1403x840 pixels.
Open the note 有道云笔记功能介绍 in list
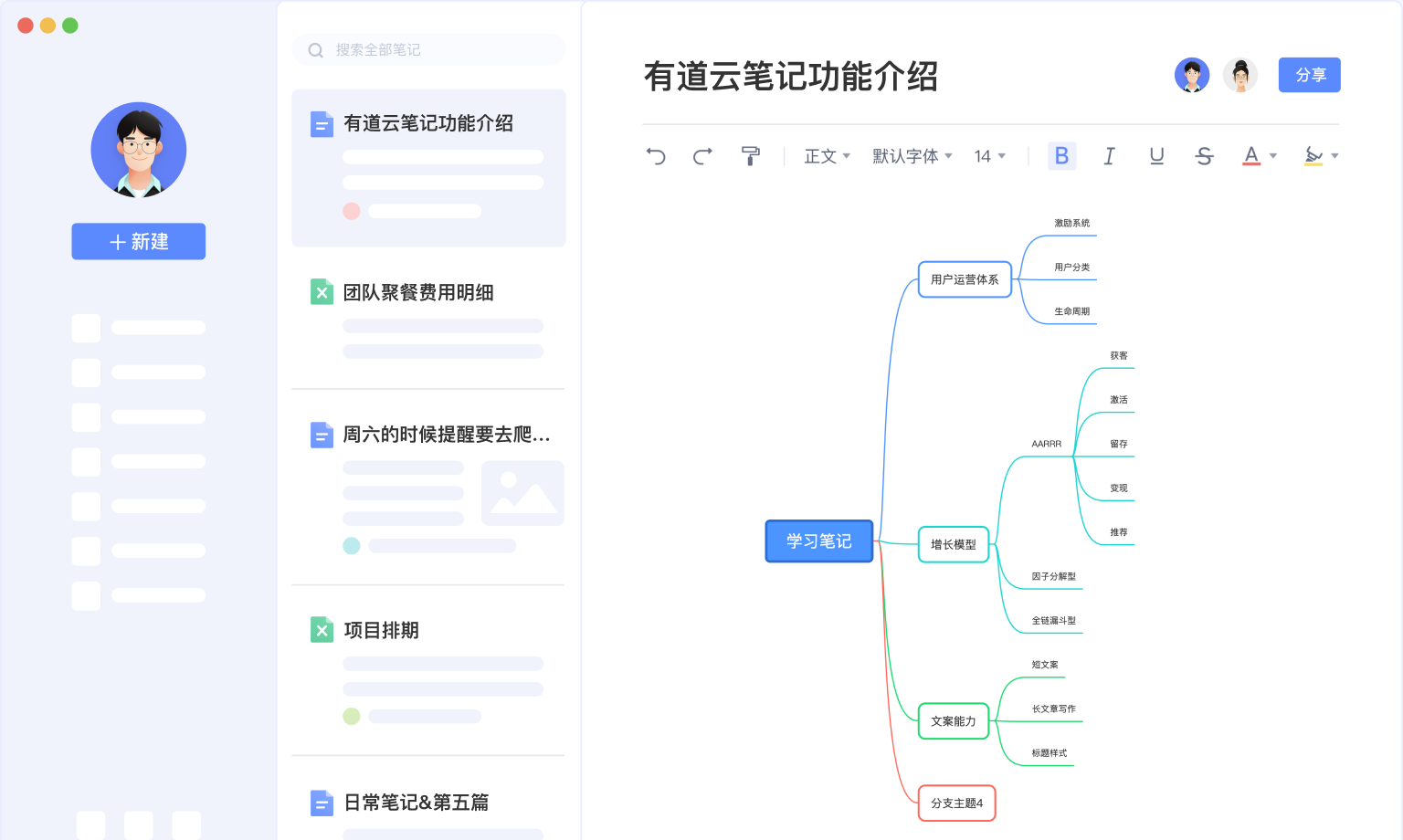click(x=429, y=168)
